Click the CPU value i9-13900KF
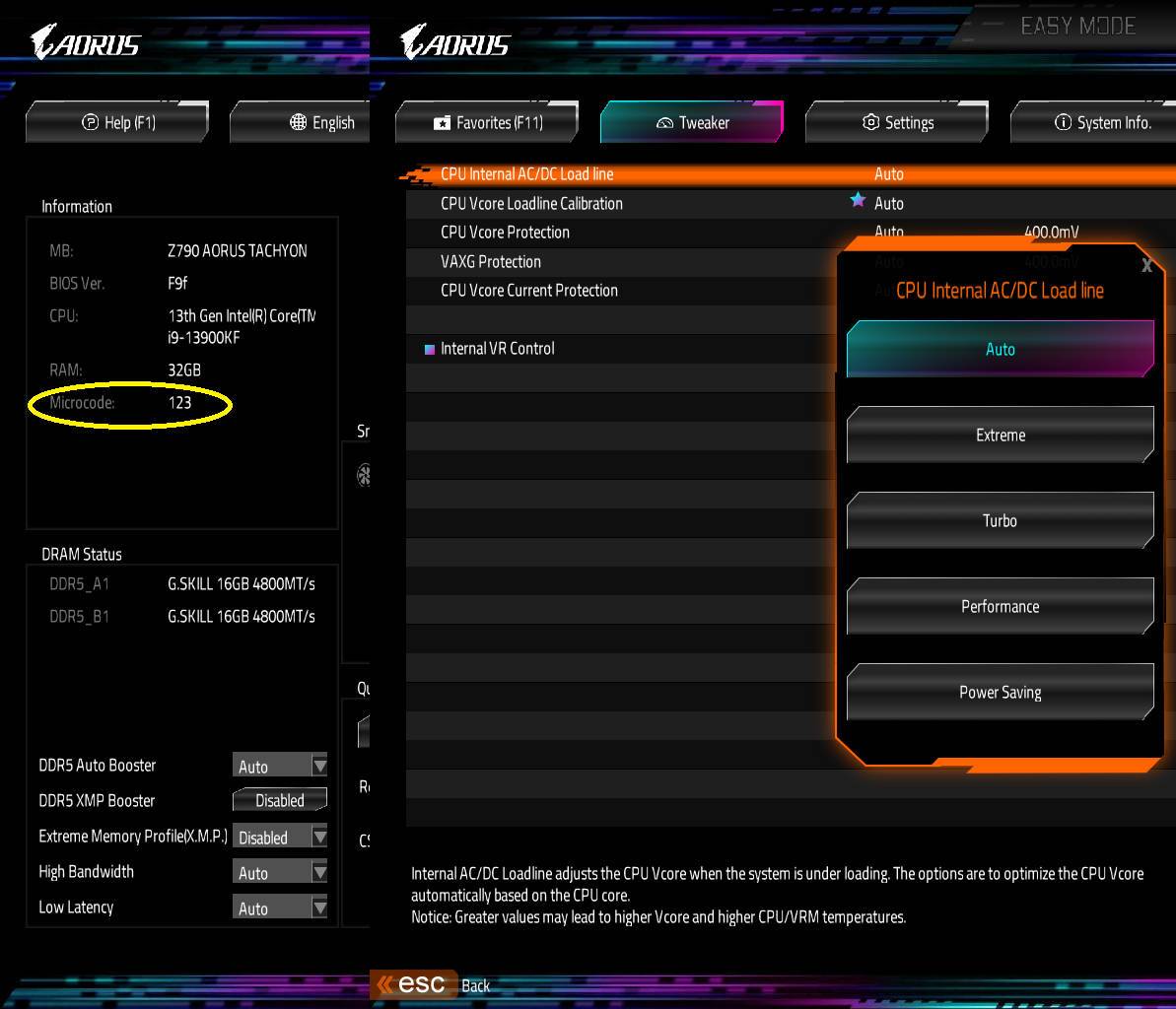Screen dimensions: 1176x1009 pos(204,338)
